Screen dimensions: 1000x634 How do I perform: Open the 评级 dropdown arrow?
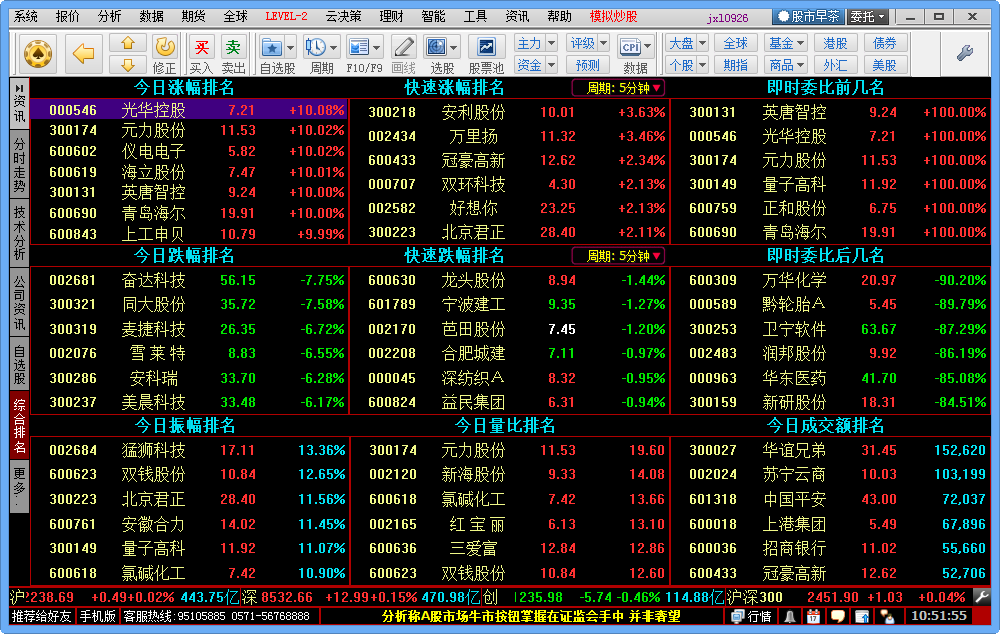[604, 43]
